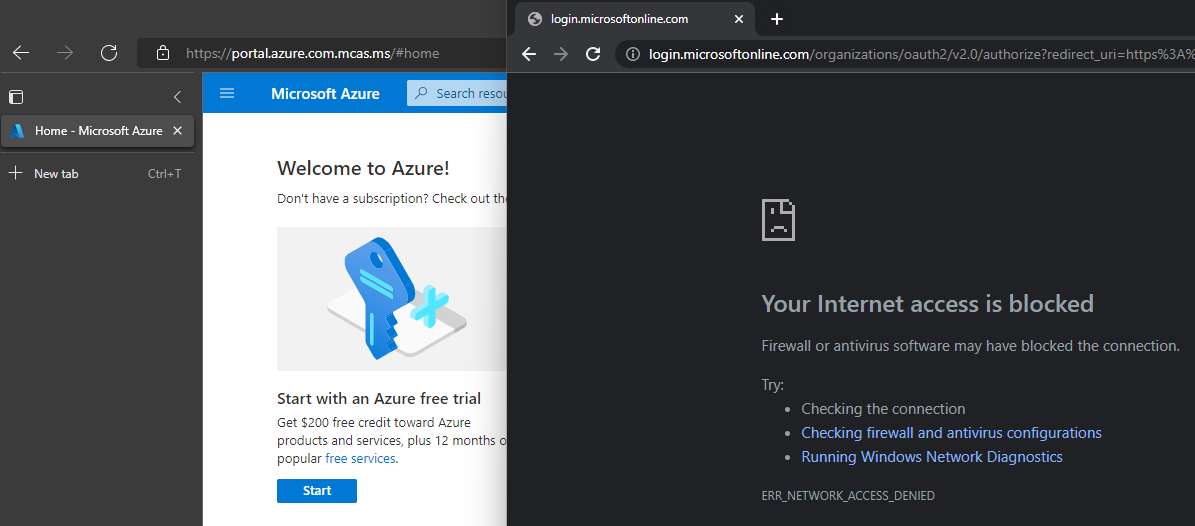The width and height of the screenshot is (1195, 526).
Task: Open the Azure portal hamburger menu
Action: pos(227,94)
